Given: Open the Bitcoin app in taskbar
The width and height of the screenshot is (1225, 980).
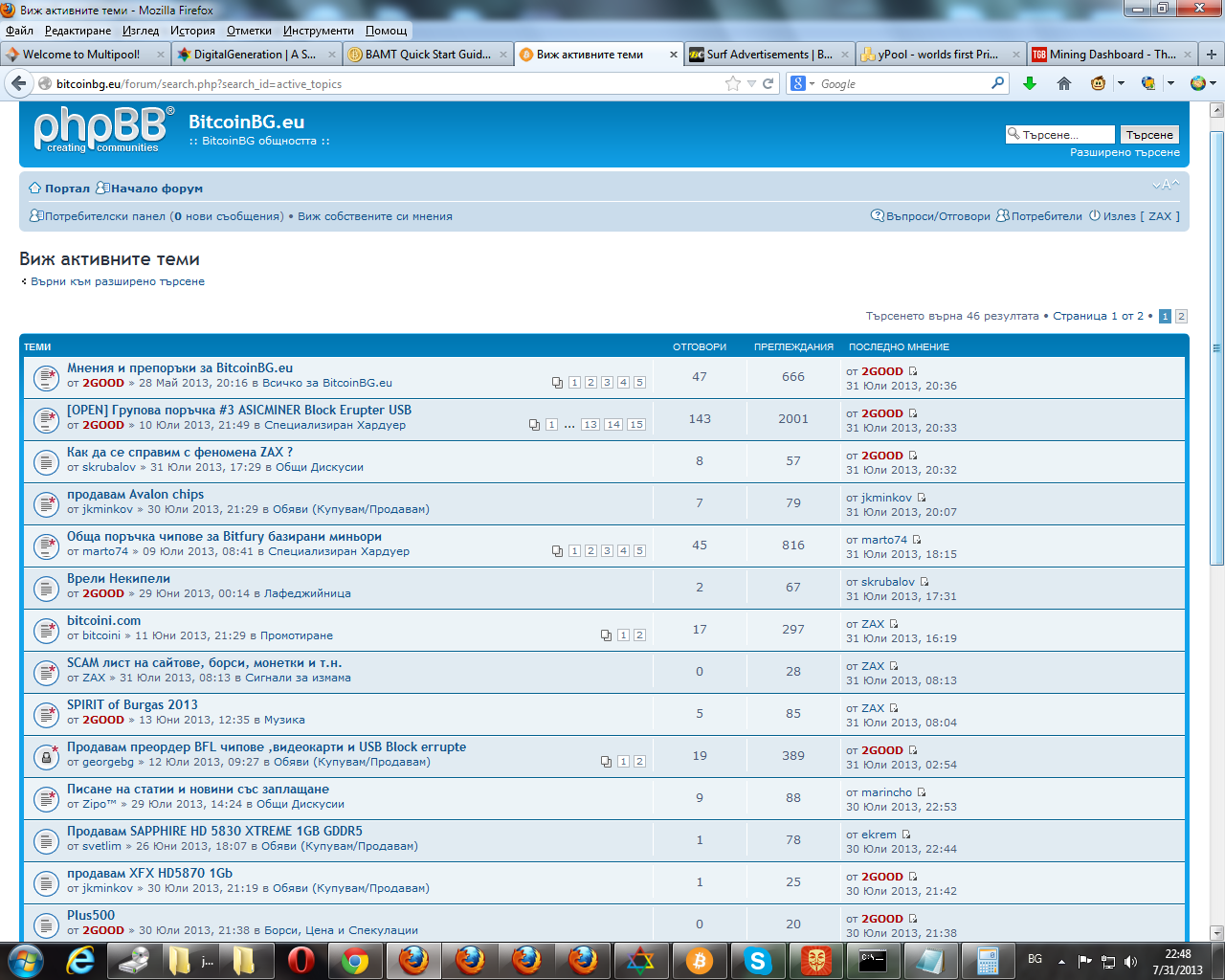Looking at the screenshot, I should [x=700, y=960].
